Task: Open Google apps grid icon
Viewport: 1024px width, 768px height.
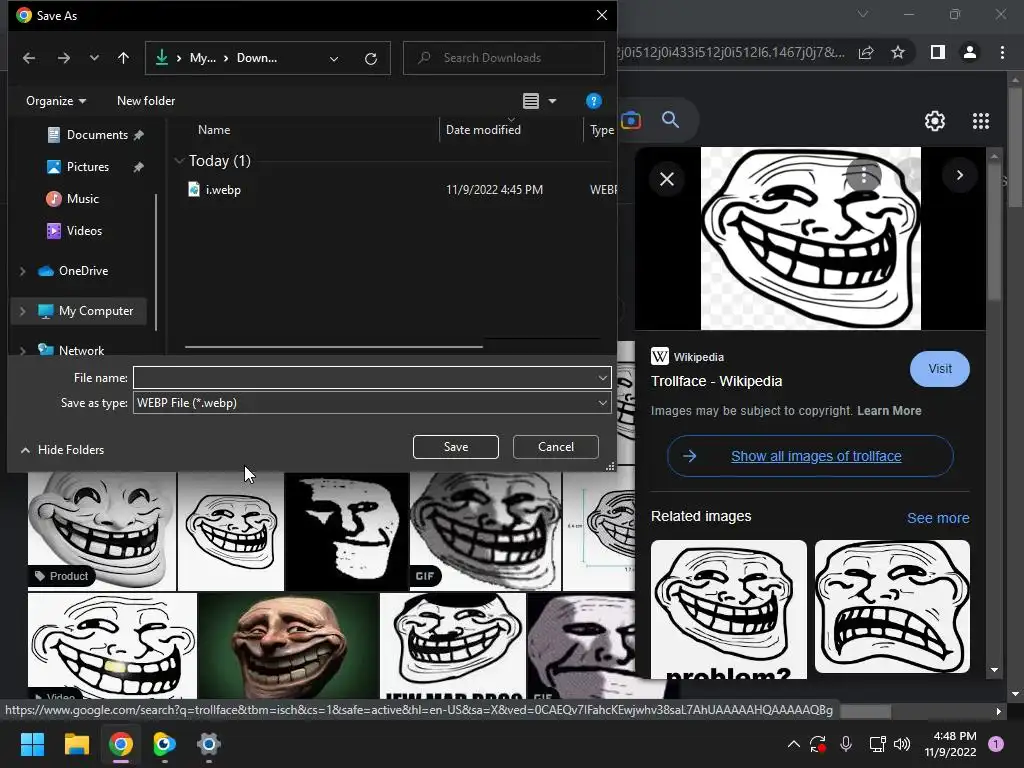Action: click(x=981, y=121)
